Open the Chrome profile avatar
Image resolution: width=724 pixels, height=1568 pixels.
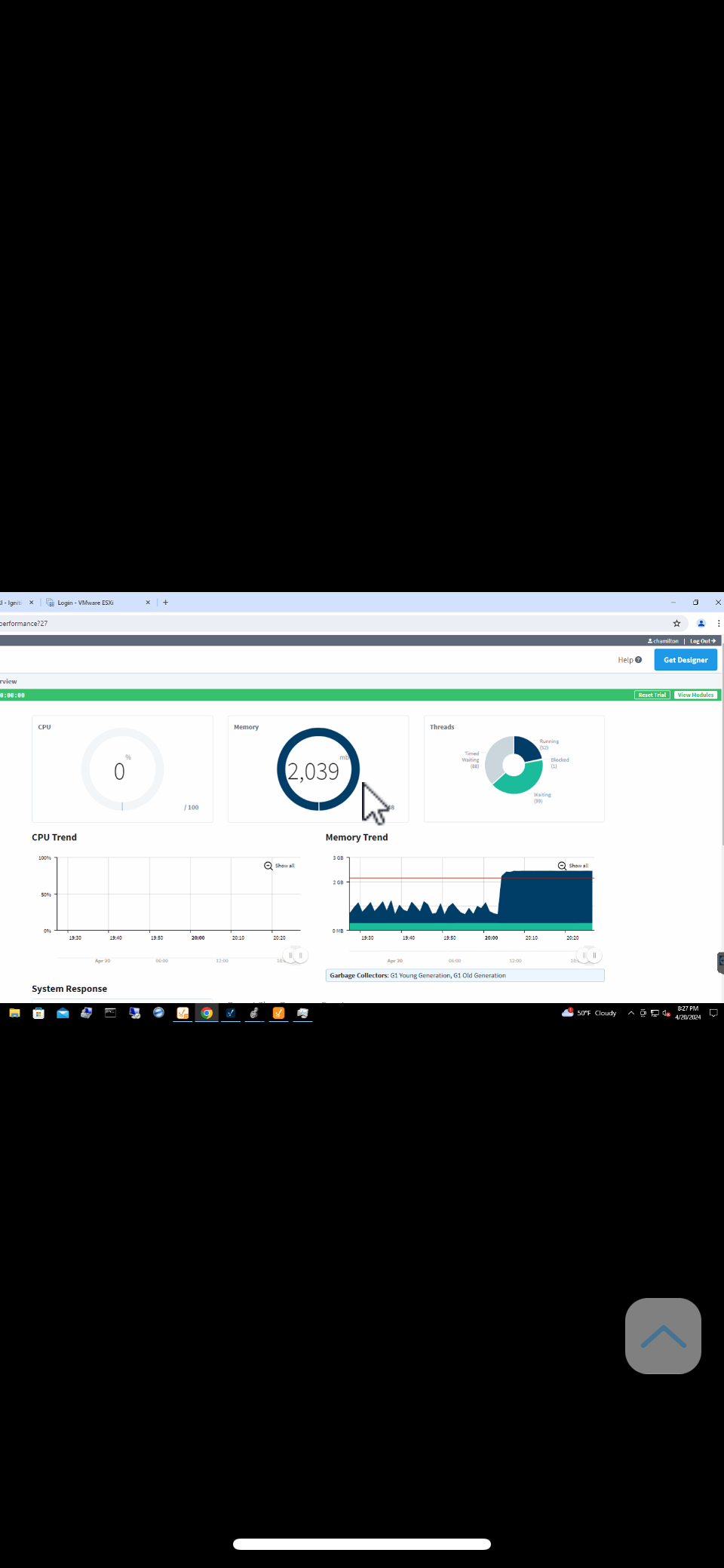coord(701,623)
